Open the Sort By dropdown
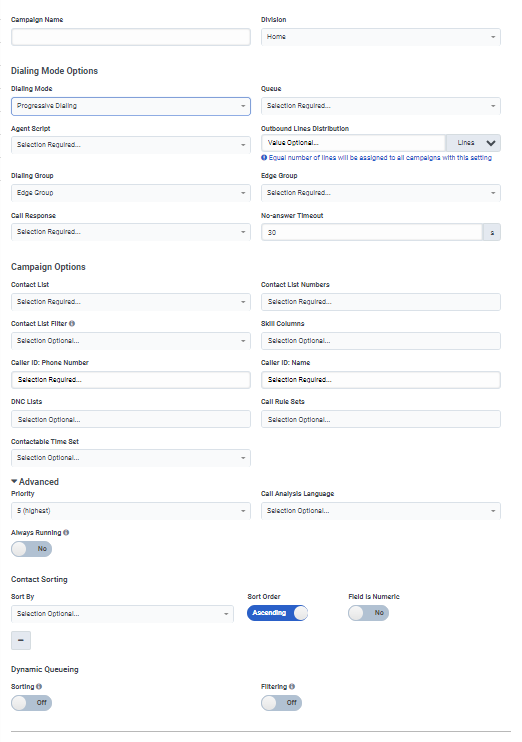 122,614
